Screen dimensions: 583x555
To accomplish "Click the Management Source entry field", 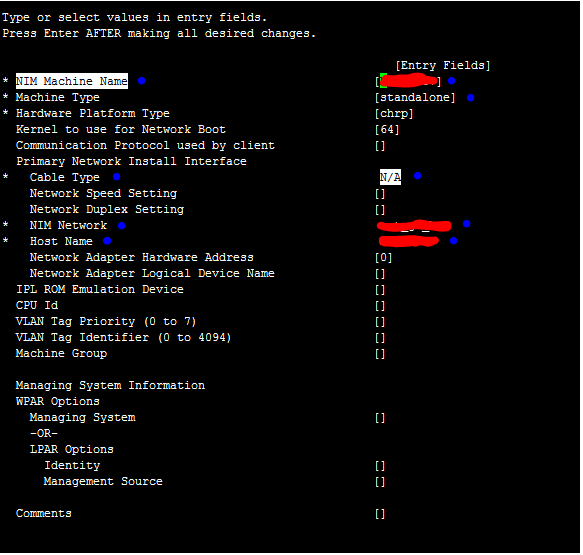I will click(x=380, y=482).
